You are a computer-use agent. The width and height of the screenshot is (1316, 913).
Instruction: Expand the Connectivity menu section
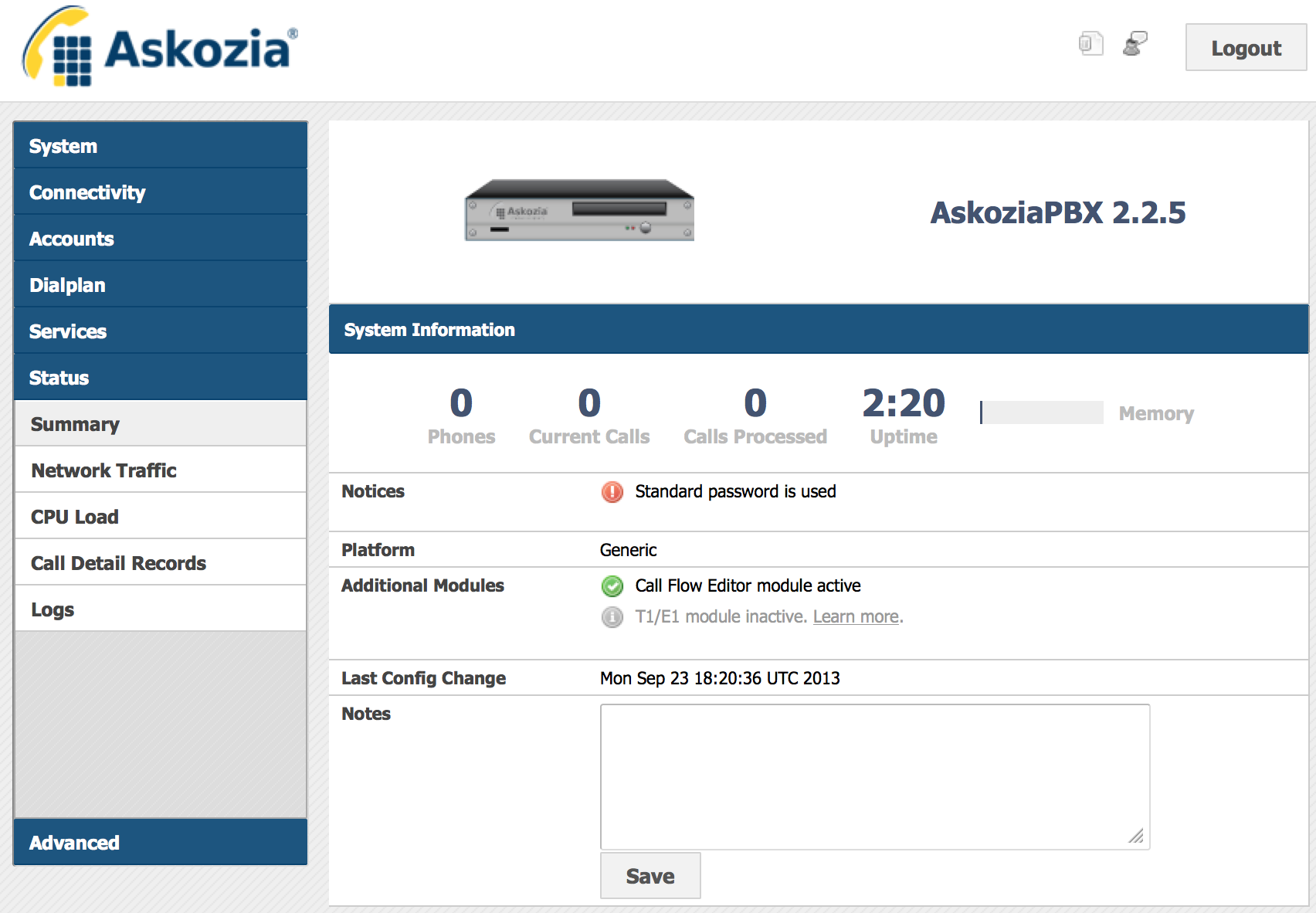161,192
